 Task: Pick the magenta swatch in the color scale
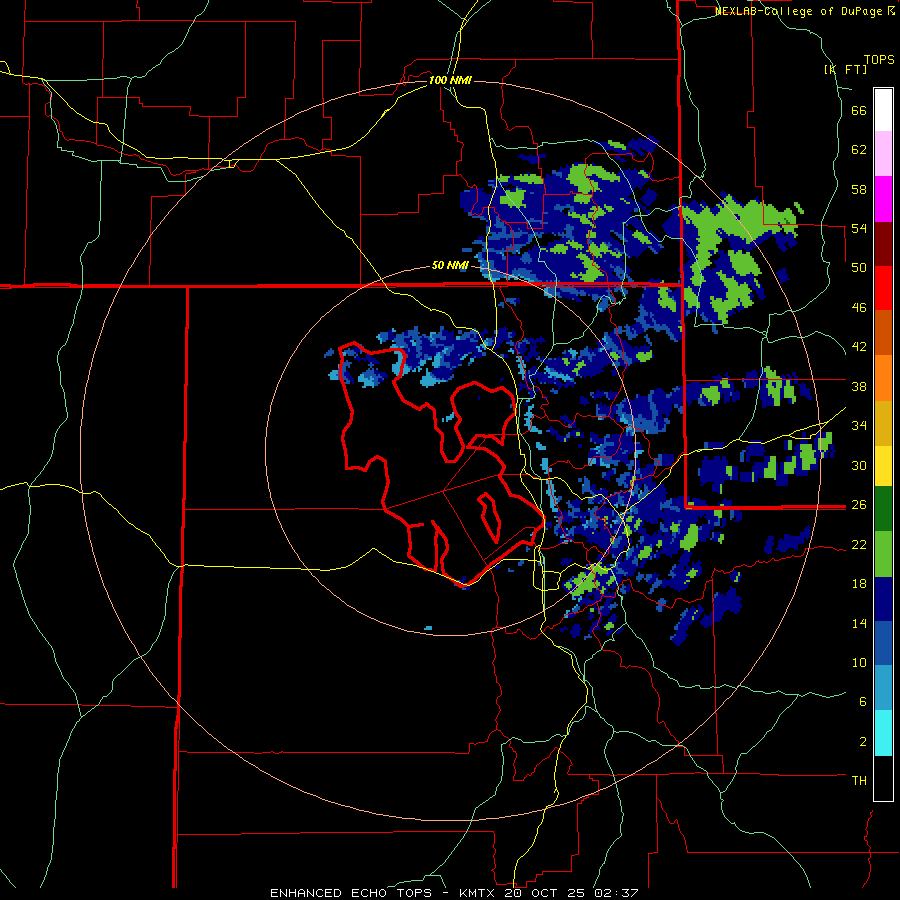point(883,199)
